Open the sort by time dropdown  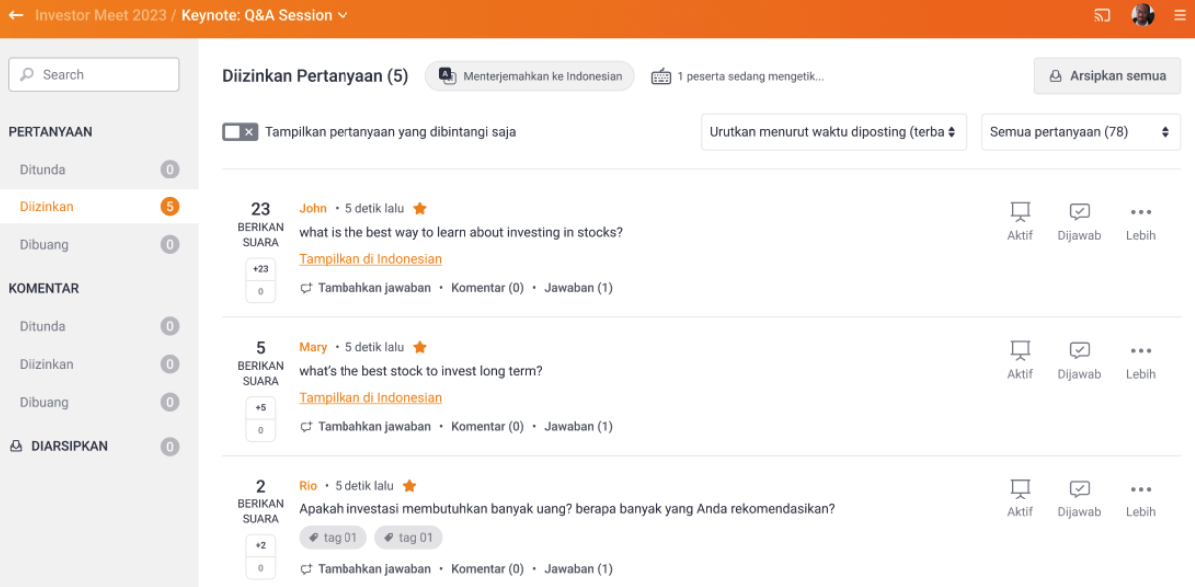833,132
